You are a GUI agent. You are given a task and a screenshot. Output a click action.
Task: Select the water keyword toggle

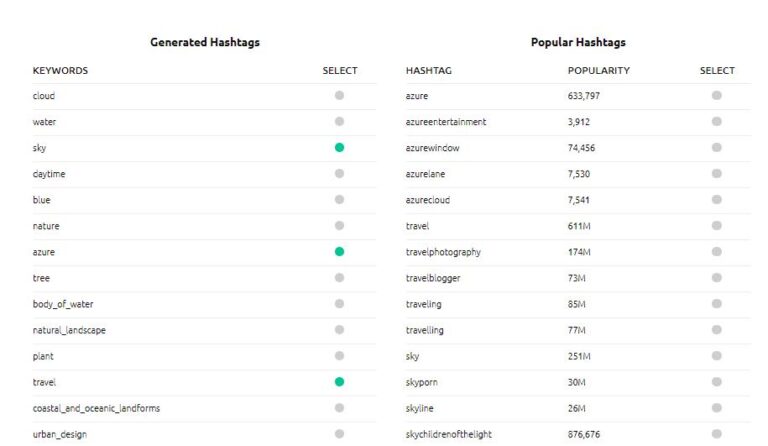[x=339, y=122]
